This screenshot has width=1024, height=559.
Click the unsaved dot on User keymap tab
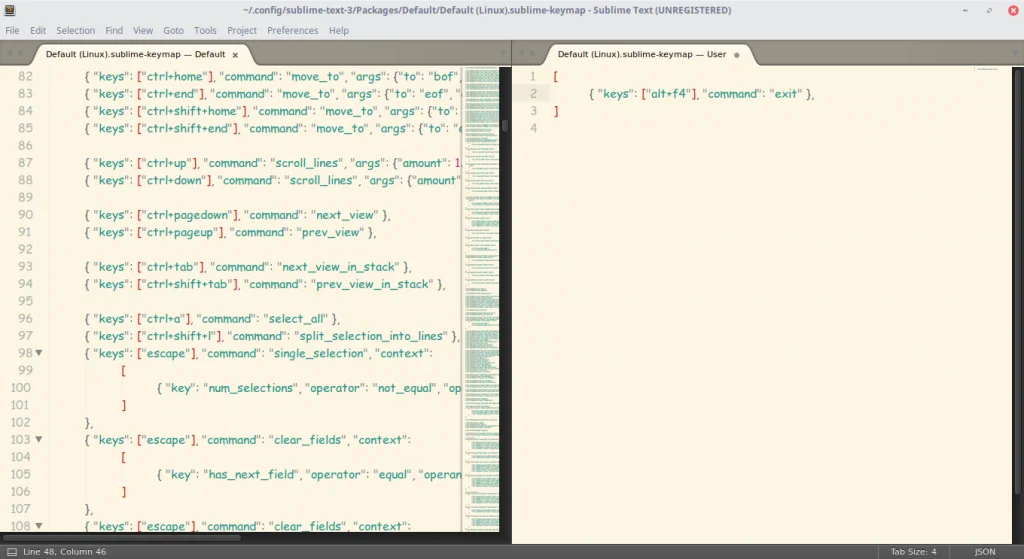737,55
